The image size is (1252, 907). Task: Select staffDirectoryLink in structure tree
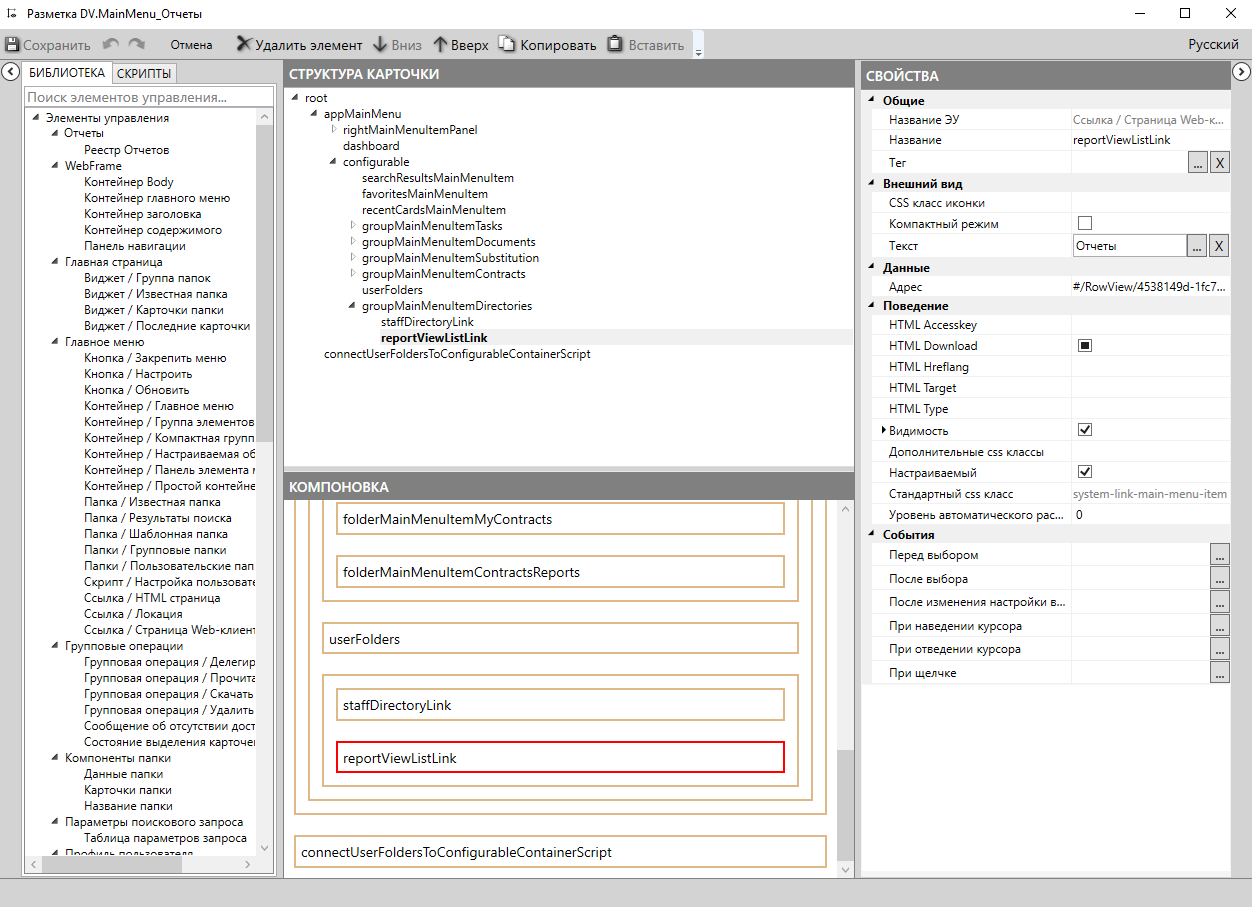pos(427,322)
